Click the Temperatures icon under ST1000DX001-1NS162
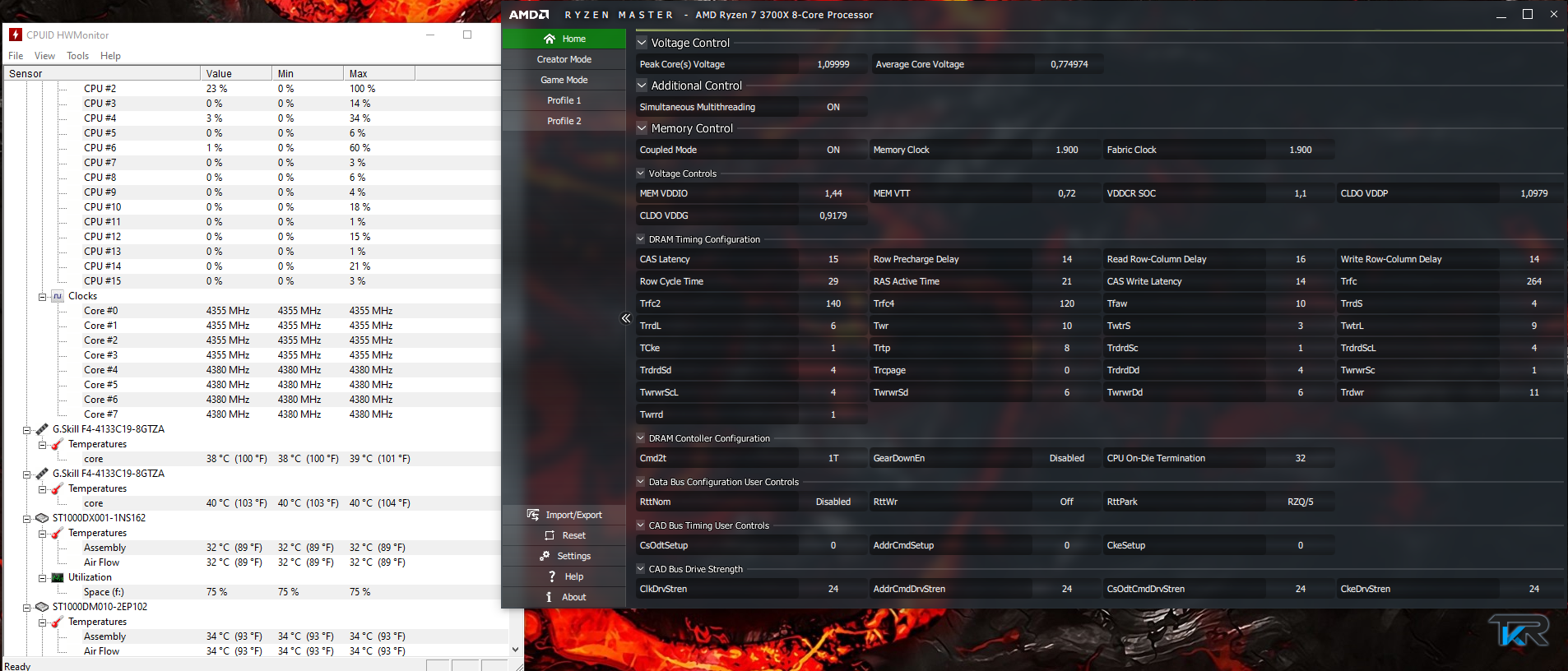The width and height of the screenshot is (1568, 671). (58, 533)
